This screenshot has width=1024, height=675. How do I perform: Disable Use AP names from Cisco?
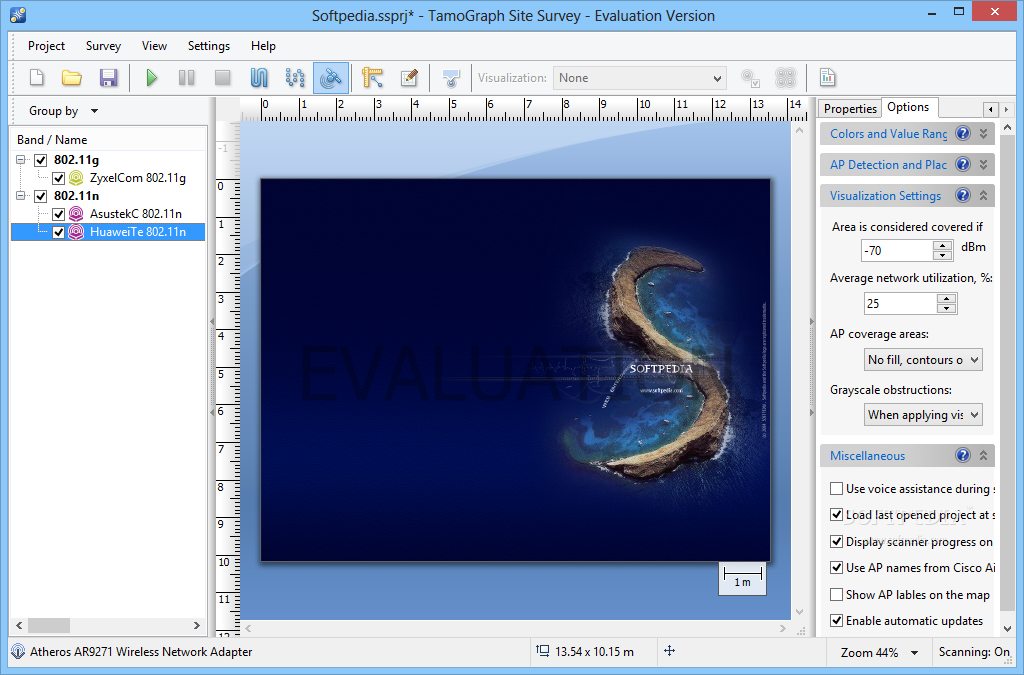point(836,567)
